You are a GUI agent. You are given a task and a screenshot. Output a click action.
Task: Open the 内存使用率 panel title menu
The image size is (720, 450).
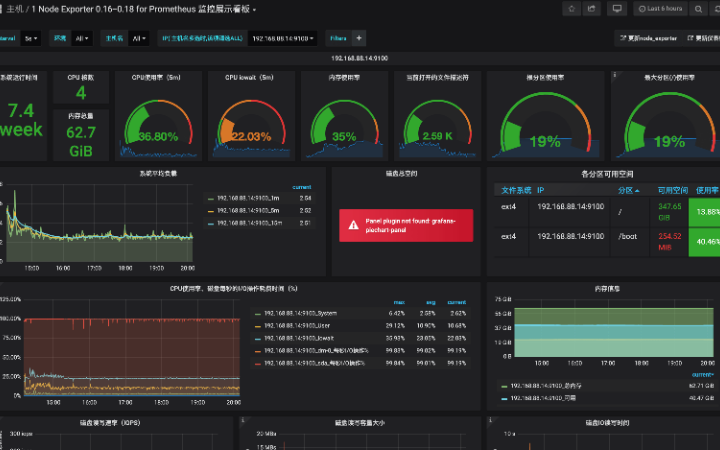(x=344, y=78)
